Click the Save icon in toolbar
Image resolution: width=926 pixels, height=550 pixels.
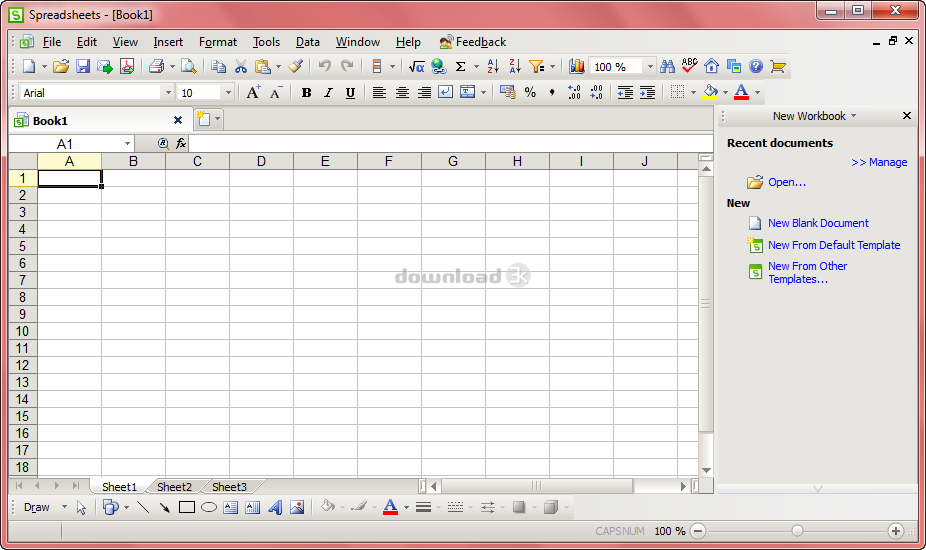pyautogui.click(x=83, y=67)
